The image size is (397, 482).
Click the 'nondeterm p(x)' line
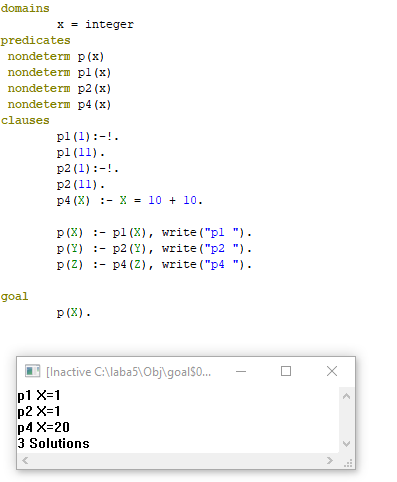pos(56,56)
